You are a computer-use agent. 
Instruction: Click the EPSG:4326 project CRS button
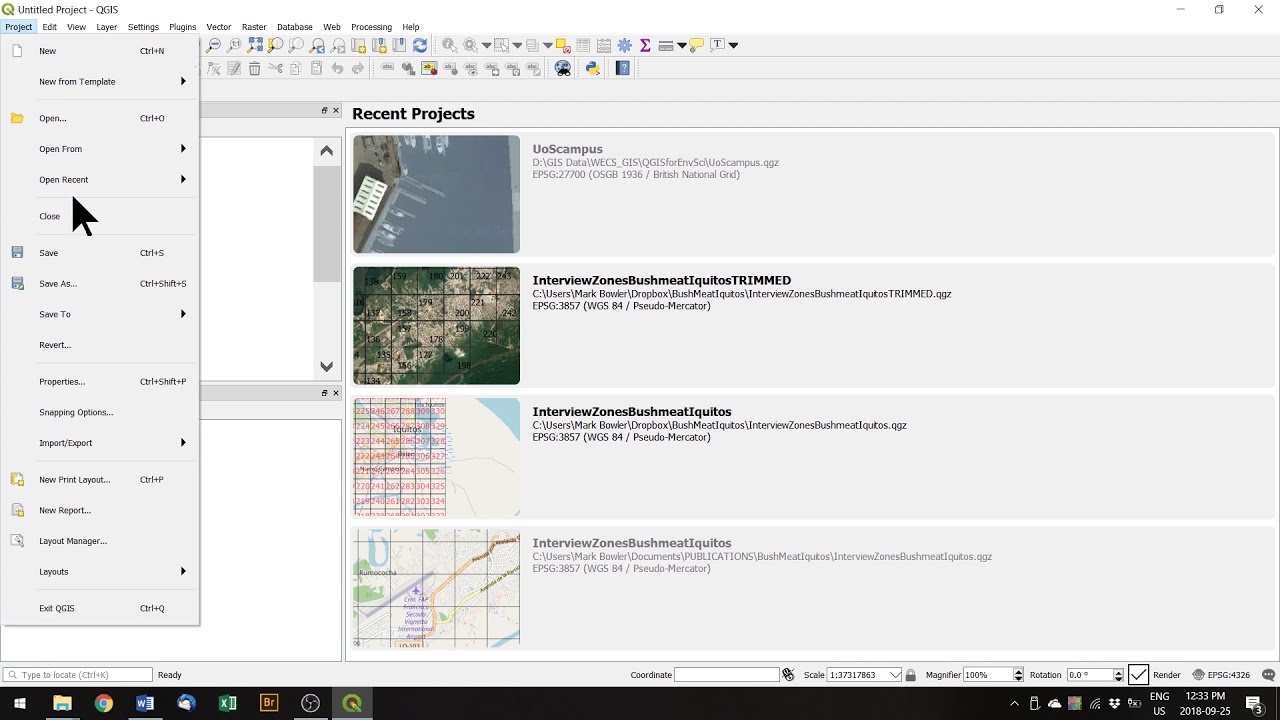click(x=1221, y=675)
